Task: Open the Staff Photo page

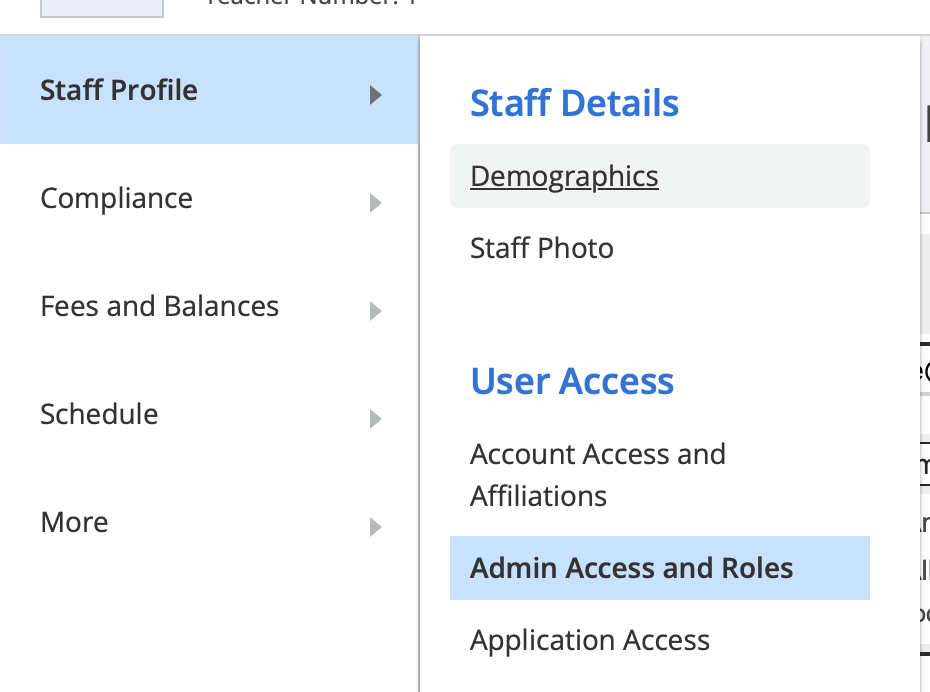Action: pos(541,248)
